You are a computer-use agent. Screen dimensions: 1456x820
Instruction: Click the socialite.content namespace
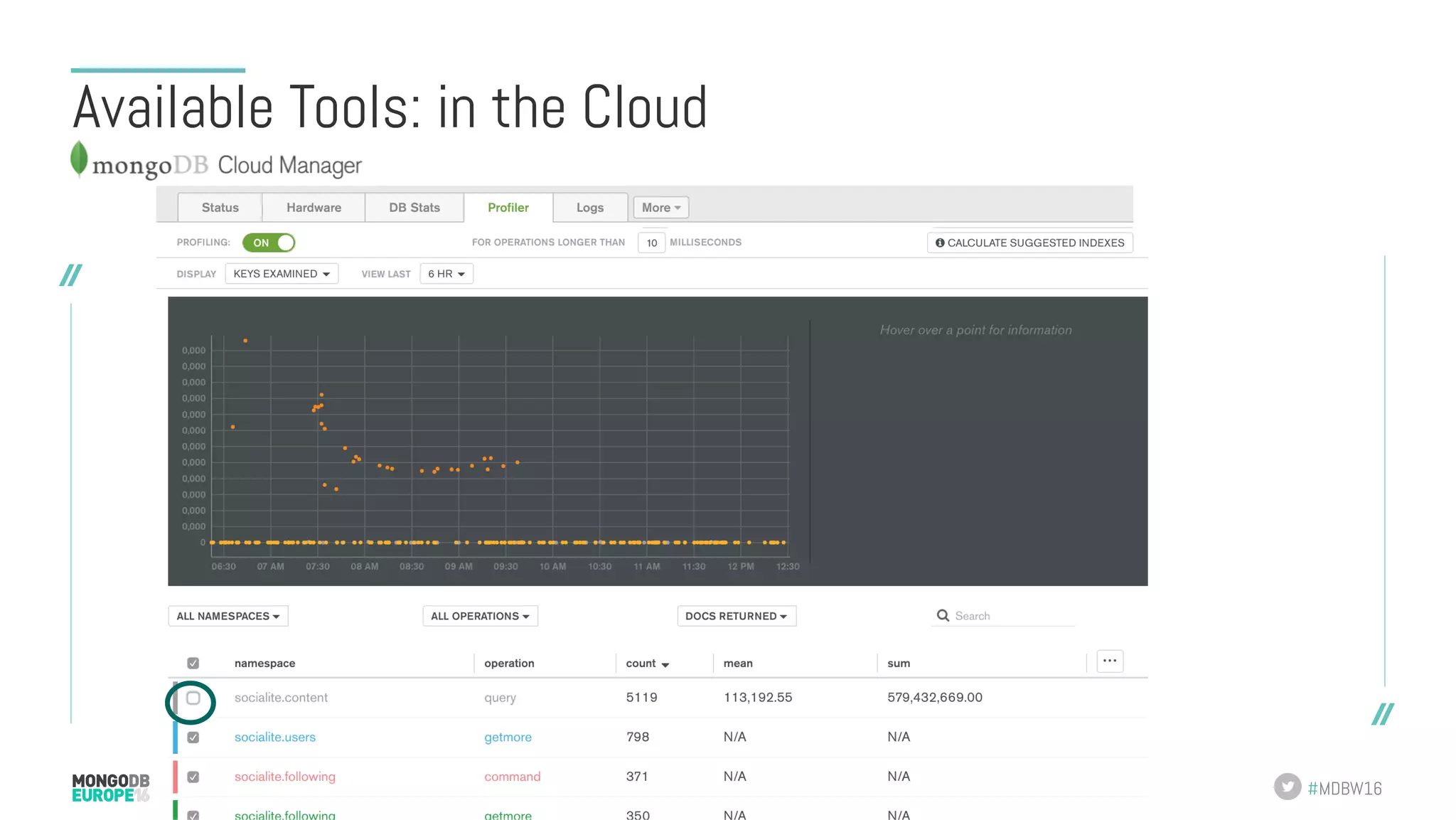pyautogui.click(x=281, y=698)
